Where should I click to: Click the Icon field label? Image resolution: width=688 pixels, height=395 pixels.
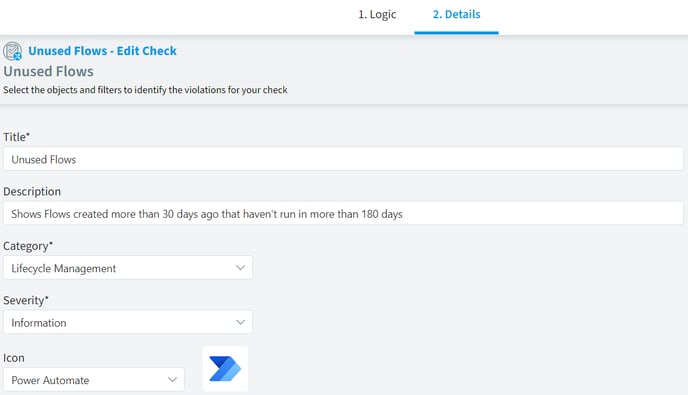pyautogui.click(x=14, y=358)
